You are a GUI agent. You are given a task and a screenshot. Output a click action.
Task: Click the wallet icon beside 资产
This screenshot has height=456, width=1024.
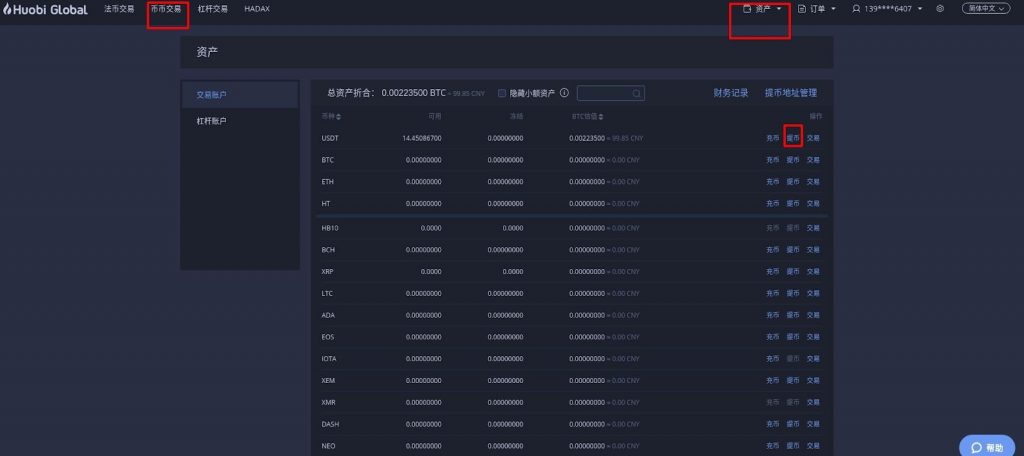[x=747, y=9]
